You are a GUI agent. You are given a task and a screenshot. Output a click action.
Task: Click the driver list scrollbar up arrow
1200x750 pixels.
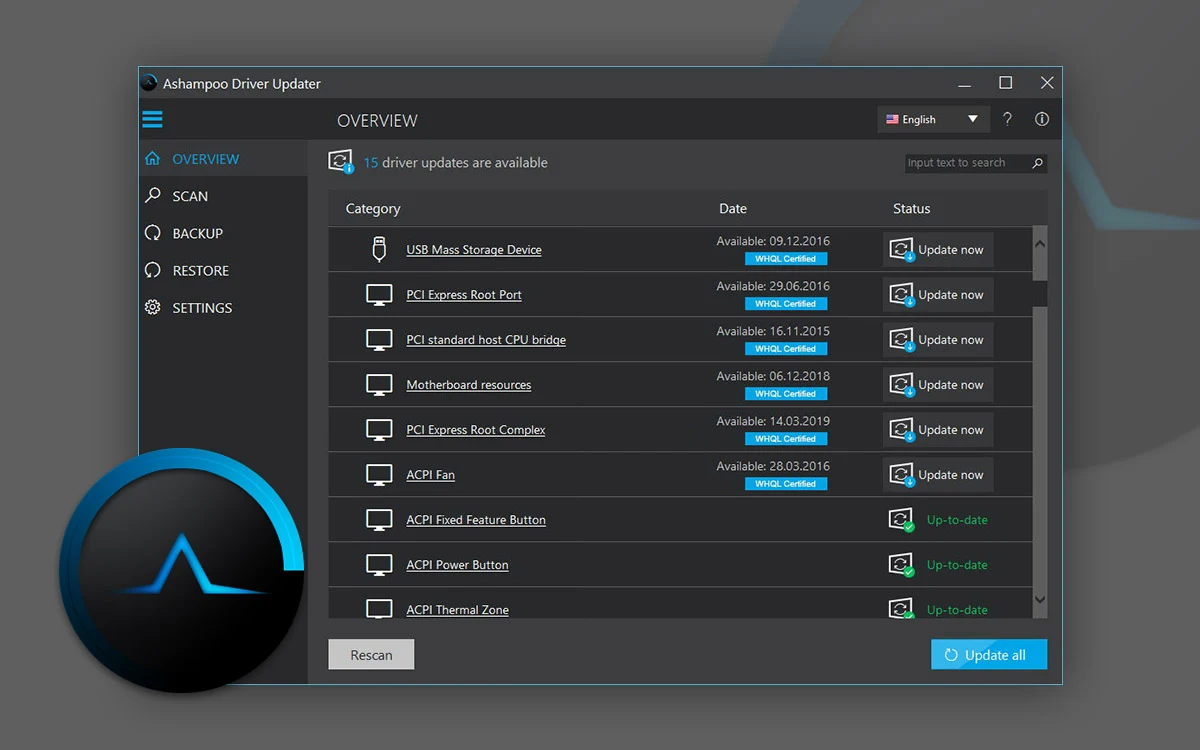click(1040, 243)
